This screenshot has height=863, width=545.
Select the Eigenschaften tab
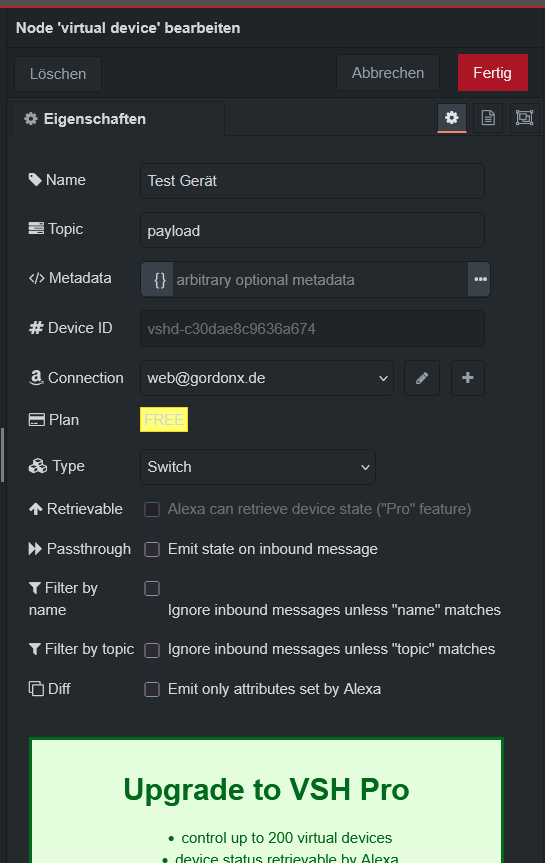(x=118, y=119)
